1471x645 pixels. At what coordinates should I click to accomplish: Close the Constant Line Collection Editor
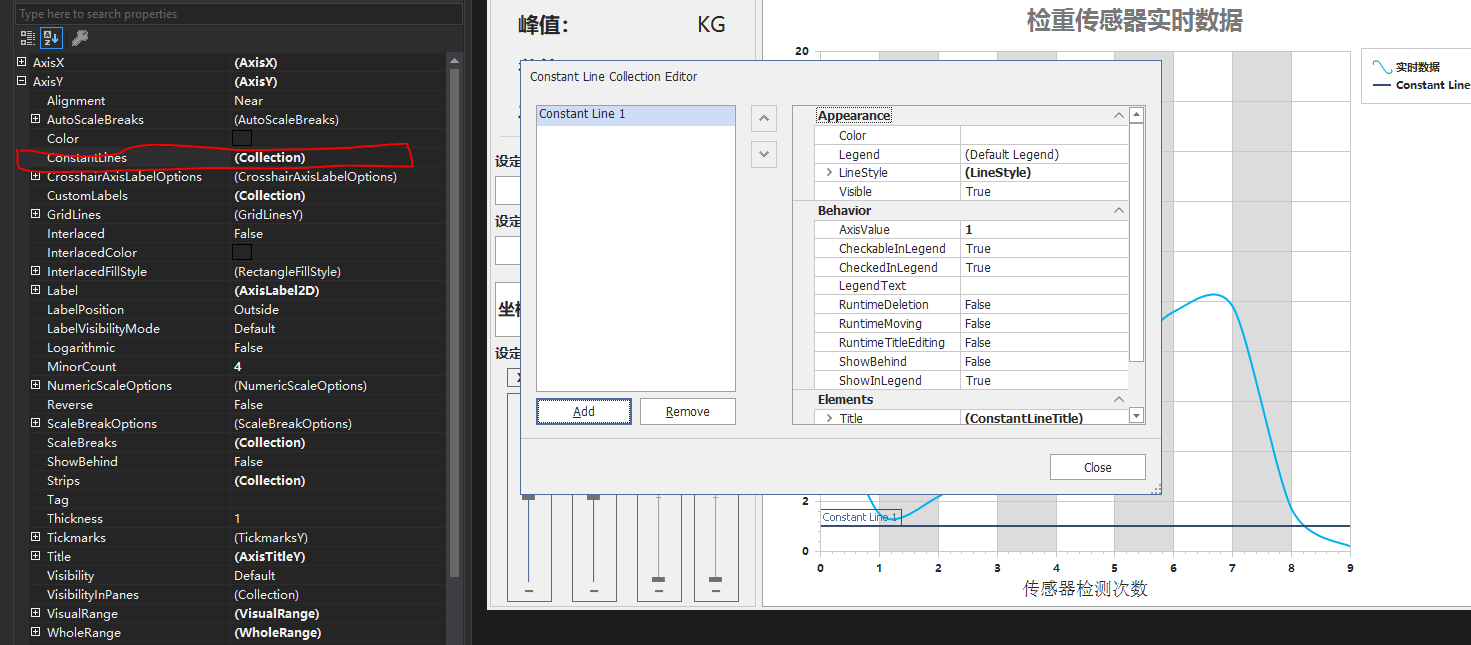pos(1097,467)
